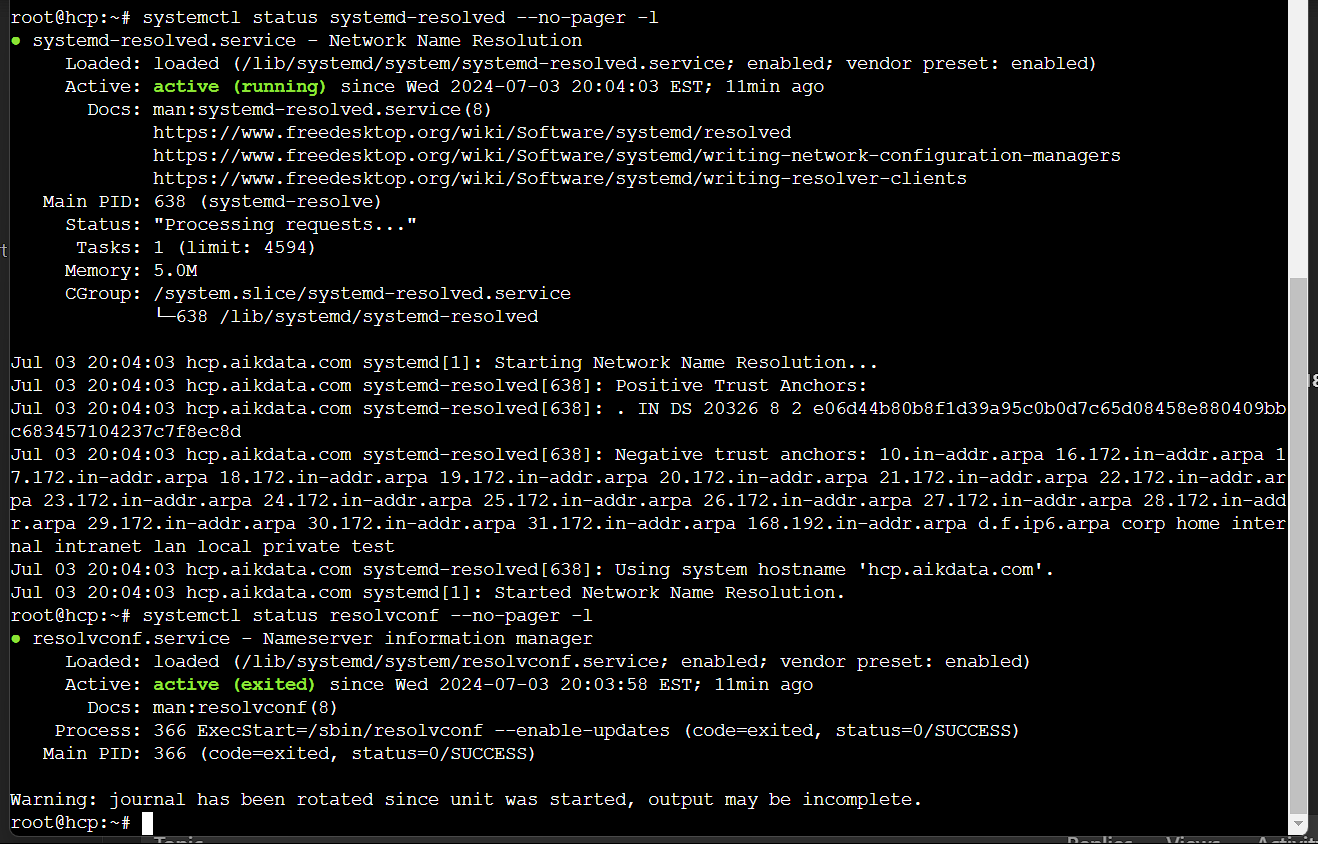Viewport: 1318px width, 844px height.
Task: Open the writing-network-configuration-managers wiki URL
Action: [637, 156]
